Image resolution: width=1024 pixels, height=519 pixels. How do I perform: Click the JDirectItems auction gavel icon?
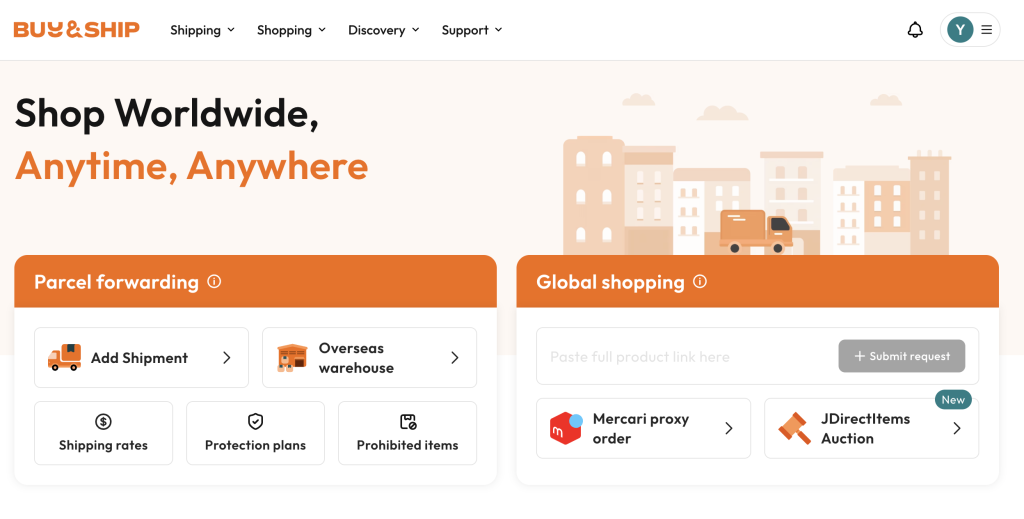tap(794, 429)
